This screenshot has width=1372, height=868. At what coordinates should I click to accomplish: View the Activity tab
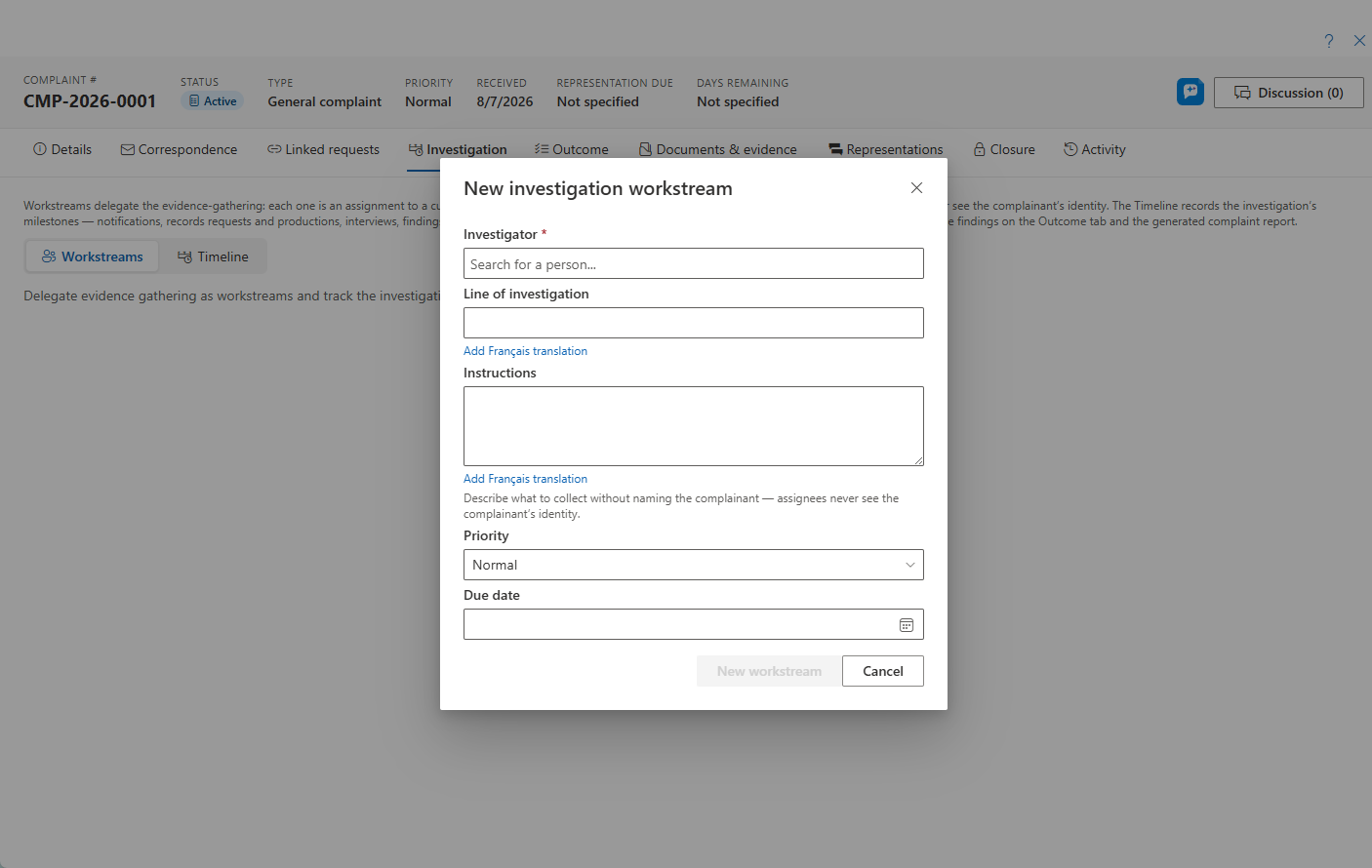pyautogui.click(x=1095, y=149)
